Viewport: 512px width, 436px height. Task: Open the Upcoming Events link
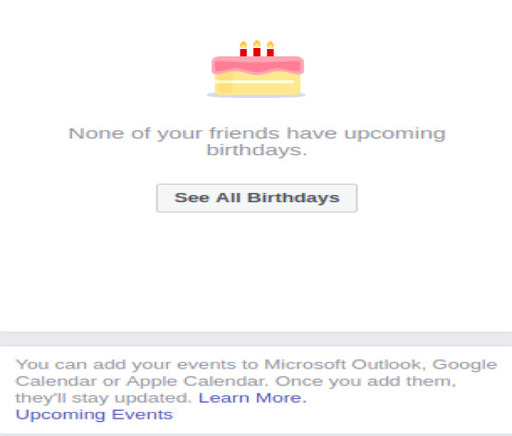pyautogui.click(x=94, y=415)
